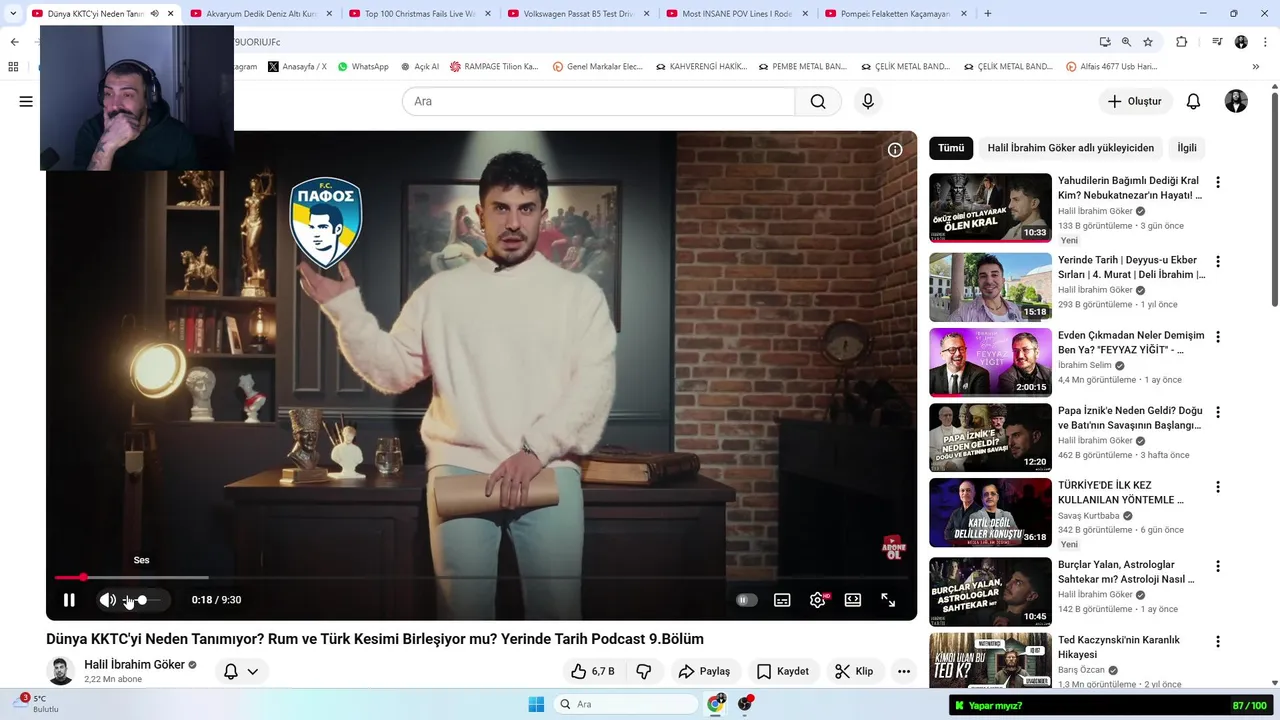Image resolution: width=1280 pixels, height=720 pixels.
Task: Open Papa İznik'e Neden Geldi video title
Action: [x=1130, y=418]
